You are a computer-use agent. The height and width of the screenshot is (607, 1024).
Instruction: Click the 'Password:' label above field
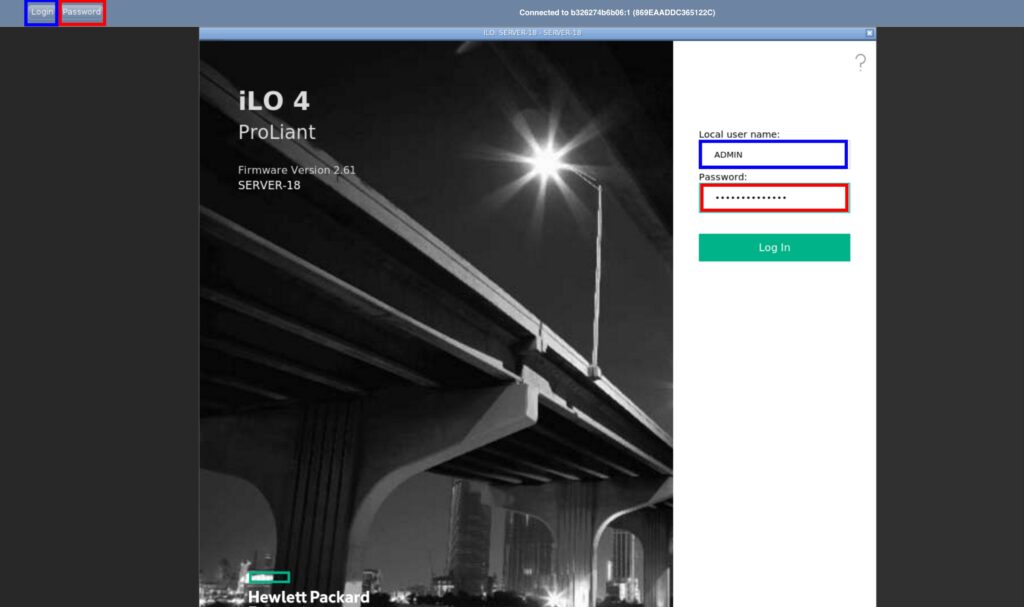pyautogui.click(x=722, y=177)
